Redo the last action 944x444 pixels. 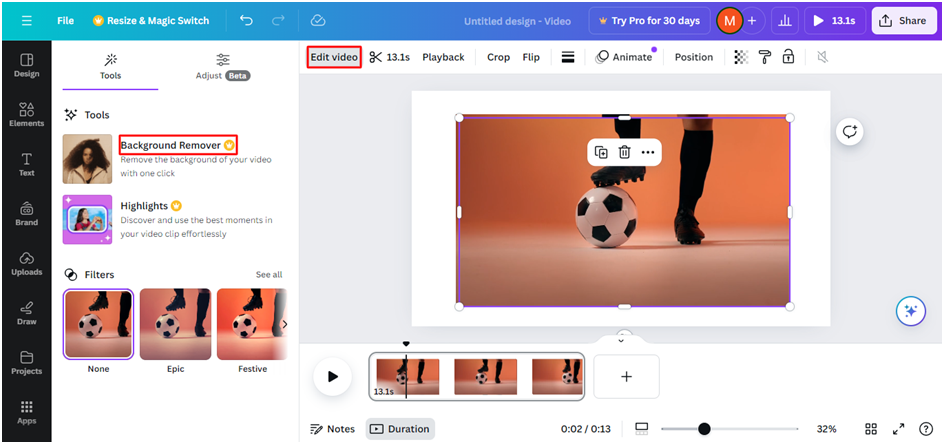coord(278,20)
